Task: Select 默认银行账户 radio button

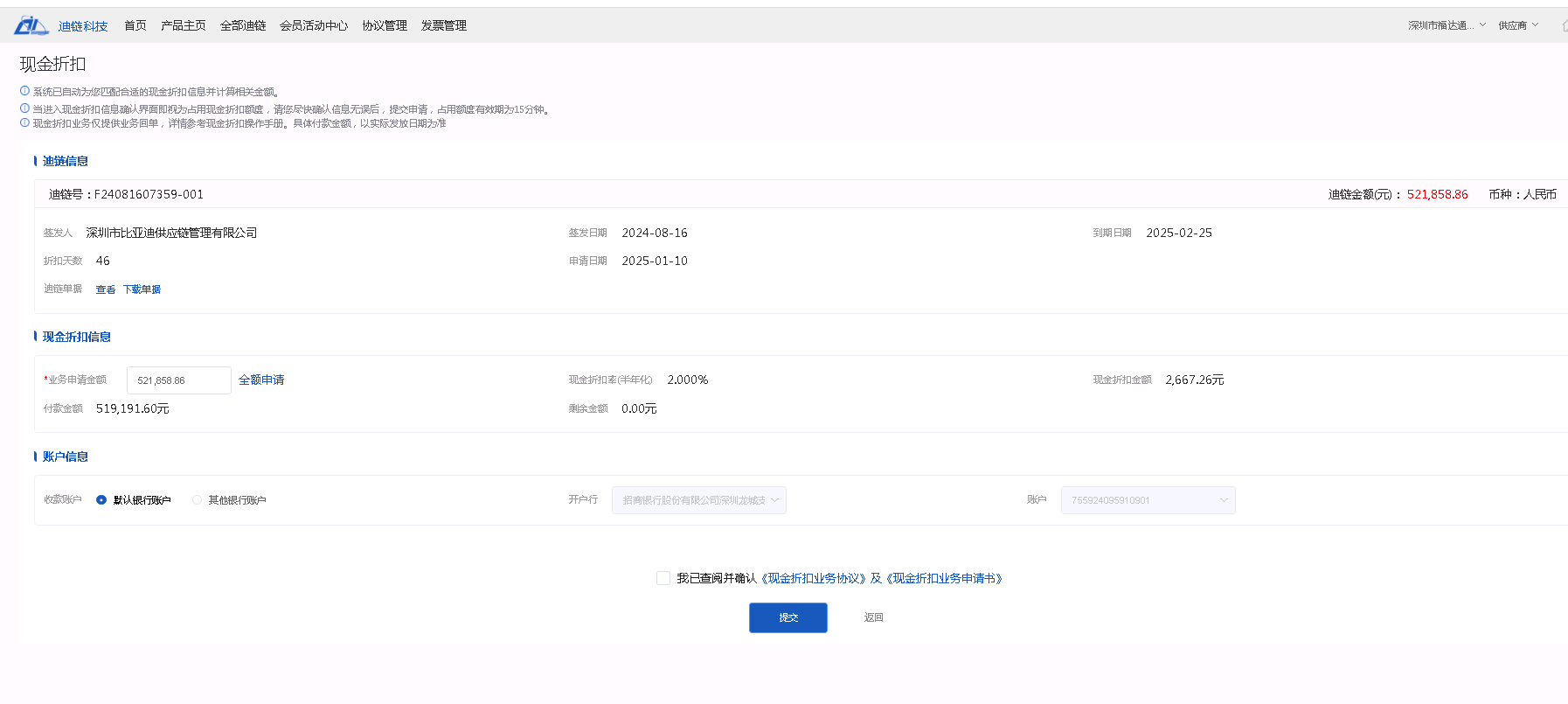Action: click(101, 500)
